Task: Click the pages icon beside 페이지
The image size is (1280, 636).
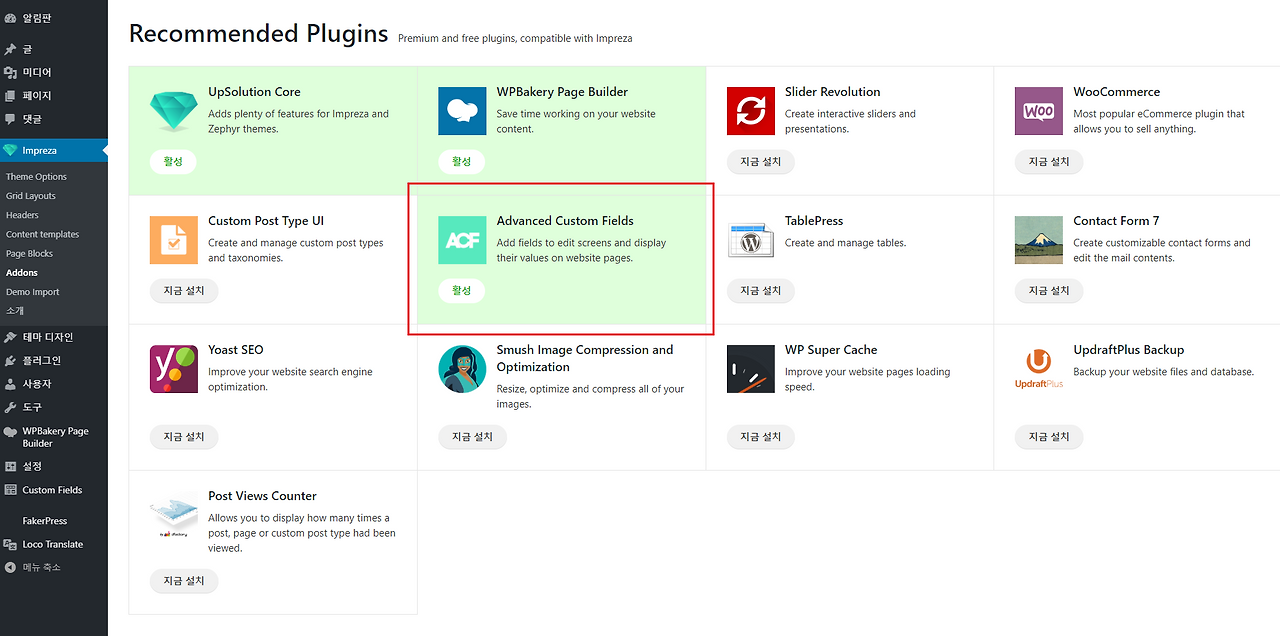Action: (10, 96)
